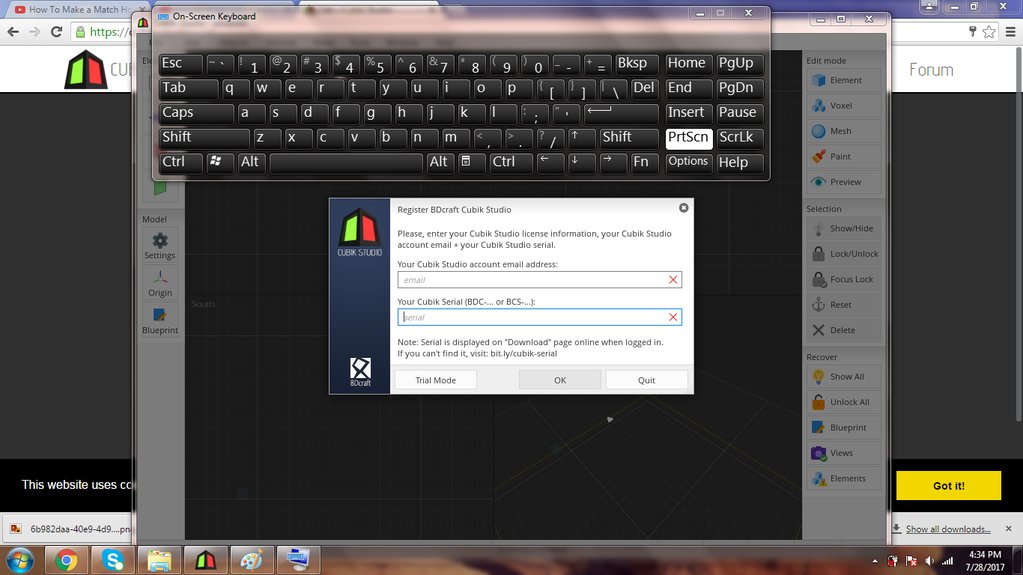Toggle Caps key on On-Screen Keyboard
The width and height of the screenshot is (1023, 575).
tap(196, 113)
